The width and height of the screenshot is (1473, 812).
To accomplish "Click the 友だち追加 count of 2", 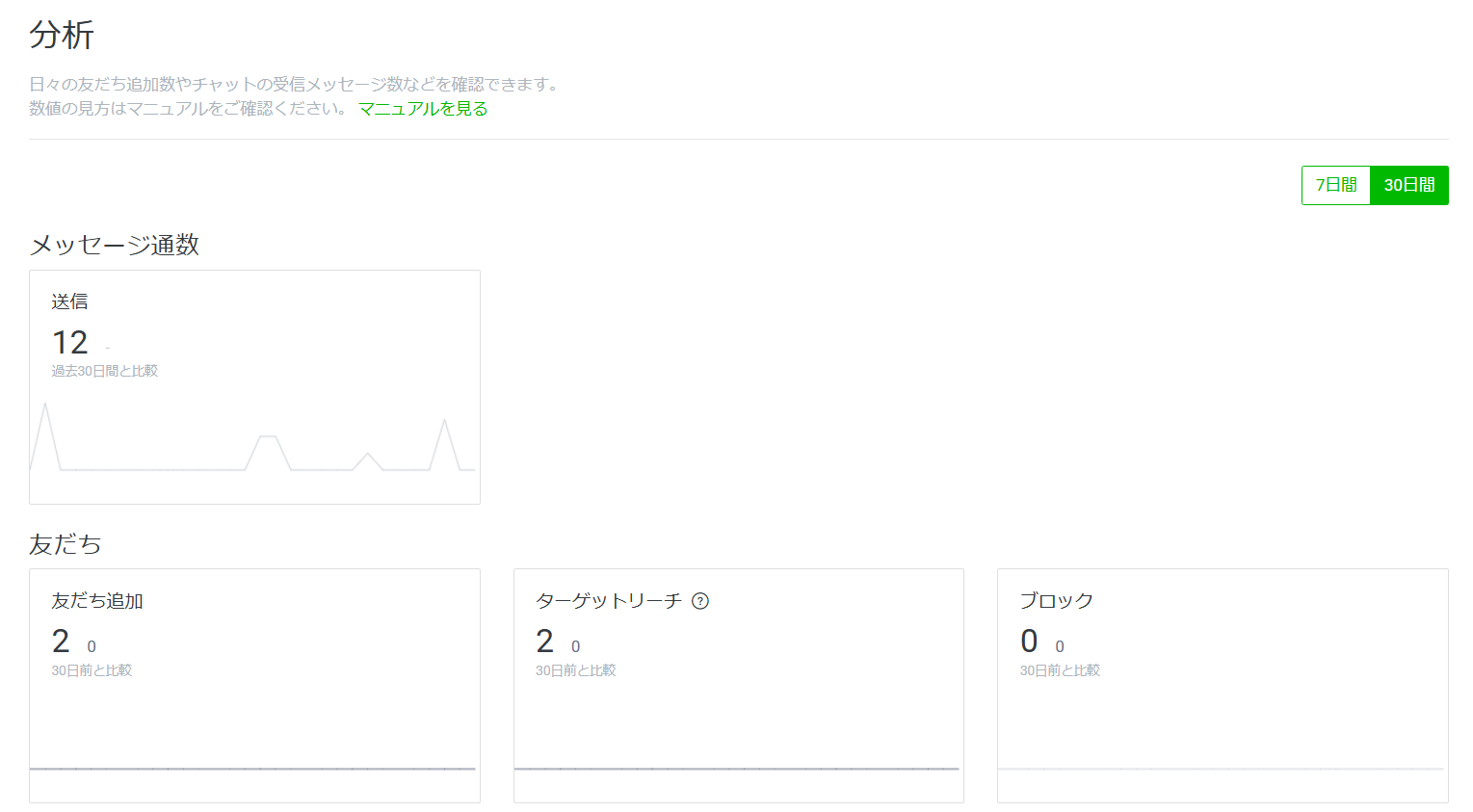I will (x=61, y=641).
